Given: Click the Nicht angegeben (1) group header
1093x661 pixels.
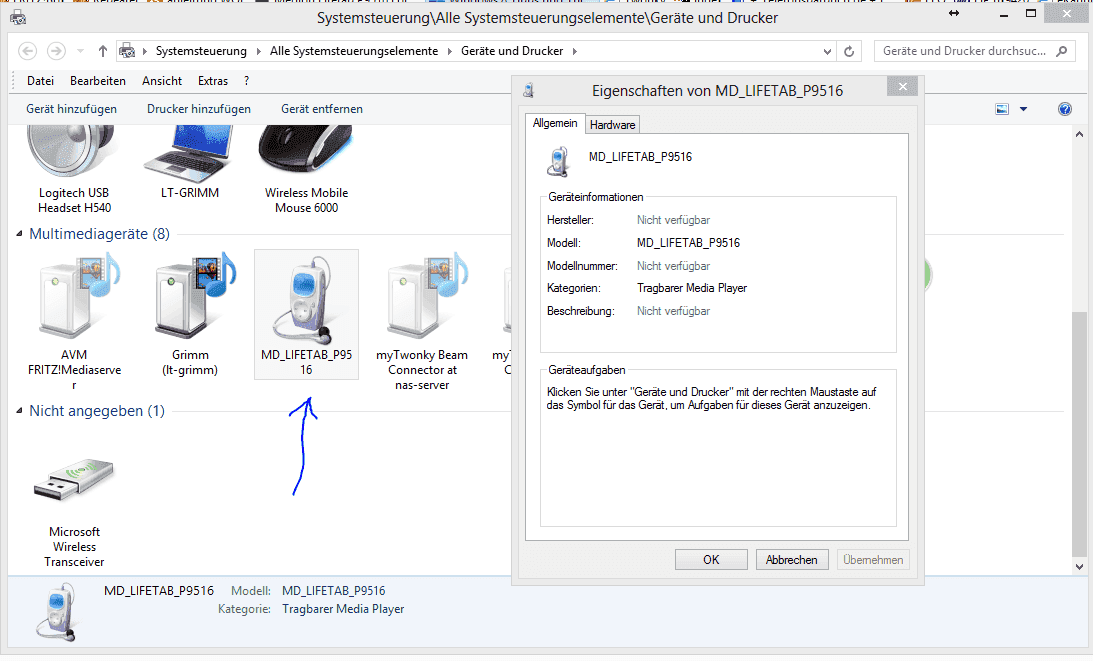Looking at the screenshot, I should 97,411.
